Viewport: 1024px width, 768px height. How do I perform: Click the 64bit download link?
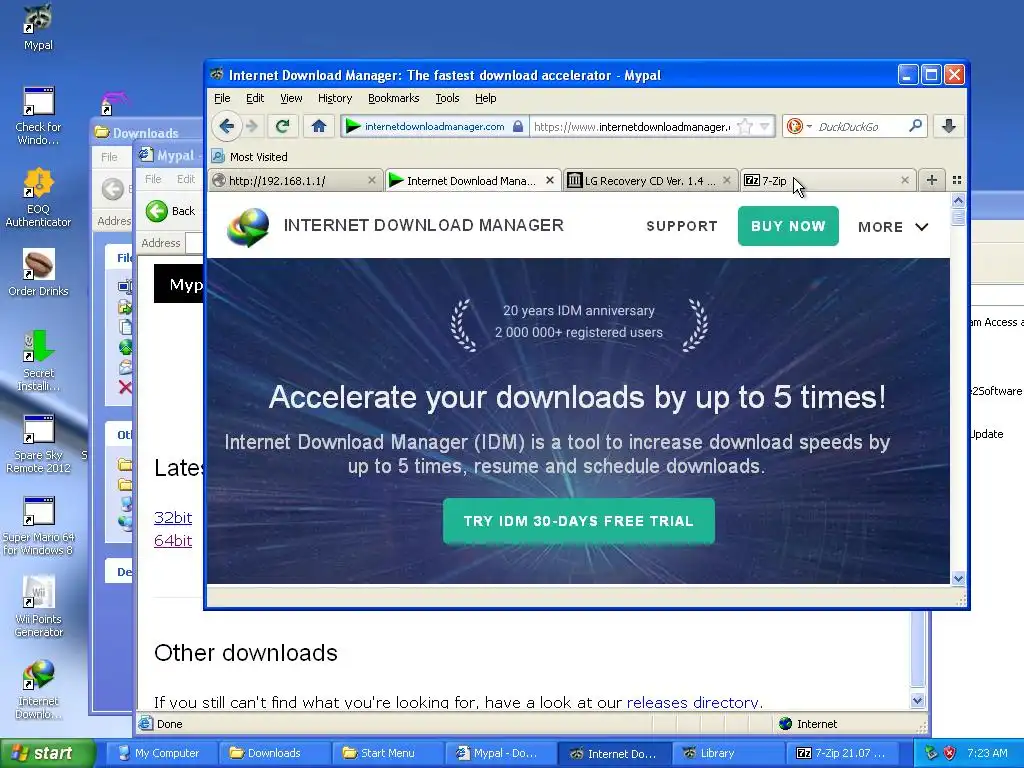click(x=173, y=540)
